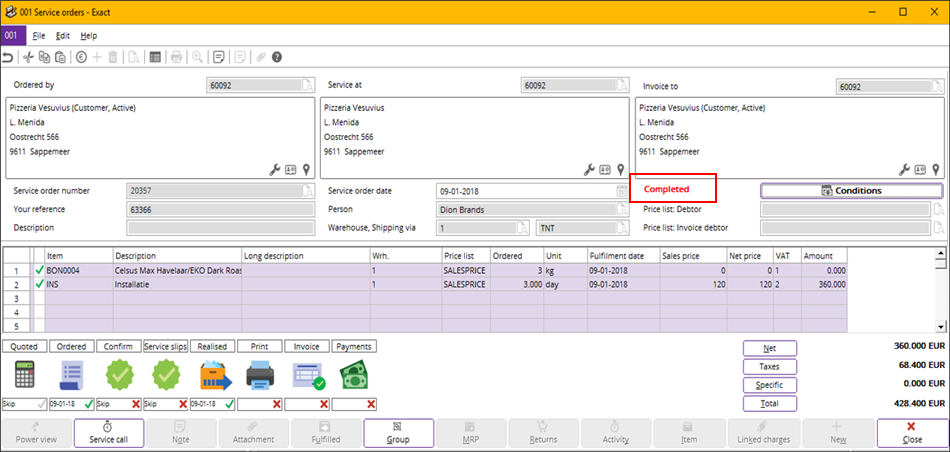
Task: Click the copy icon in the toolbar
Action: (44, 58)
